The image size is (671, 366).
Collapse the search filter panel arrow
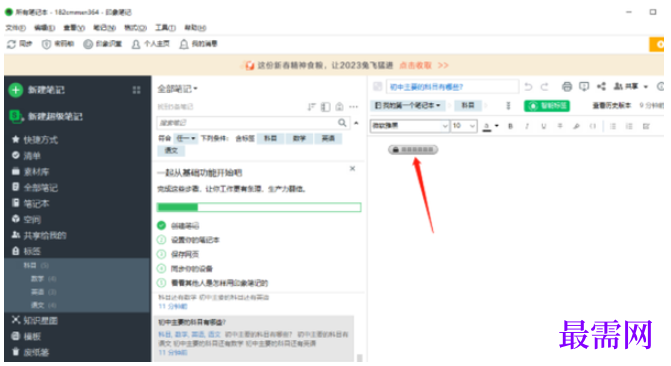[356, 123]
